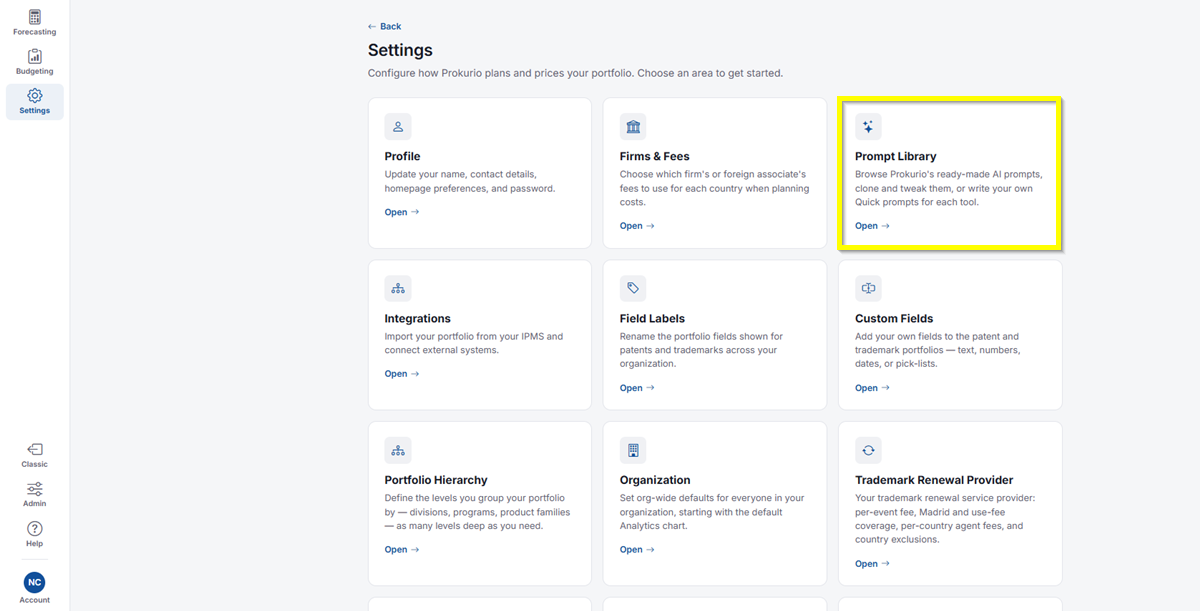This screenshot has width=1200, height=611.
Task: Click the Firms & Fees title
Action: (x=655, y=156)
